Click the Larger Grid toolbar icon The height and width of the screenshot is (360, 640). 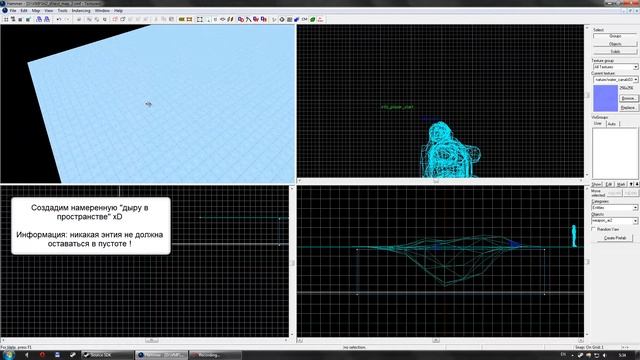click(28, 19)
